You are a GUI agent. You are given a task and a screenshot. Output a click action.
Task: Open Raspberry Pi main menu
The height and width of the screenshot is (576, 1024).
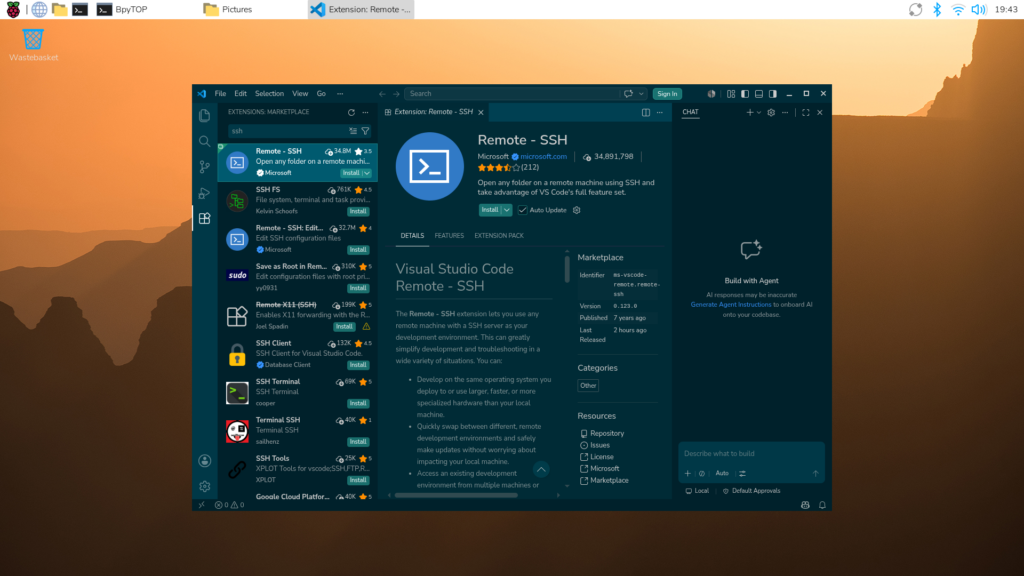[13, 9]
